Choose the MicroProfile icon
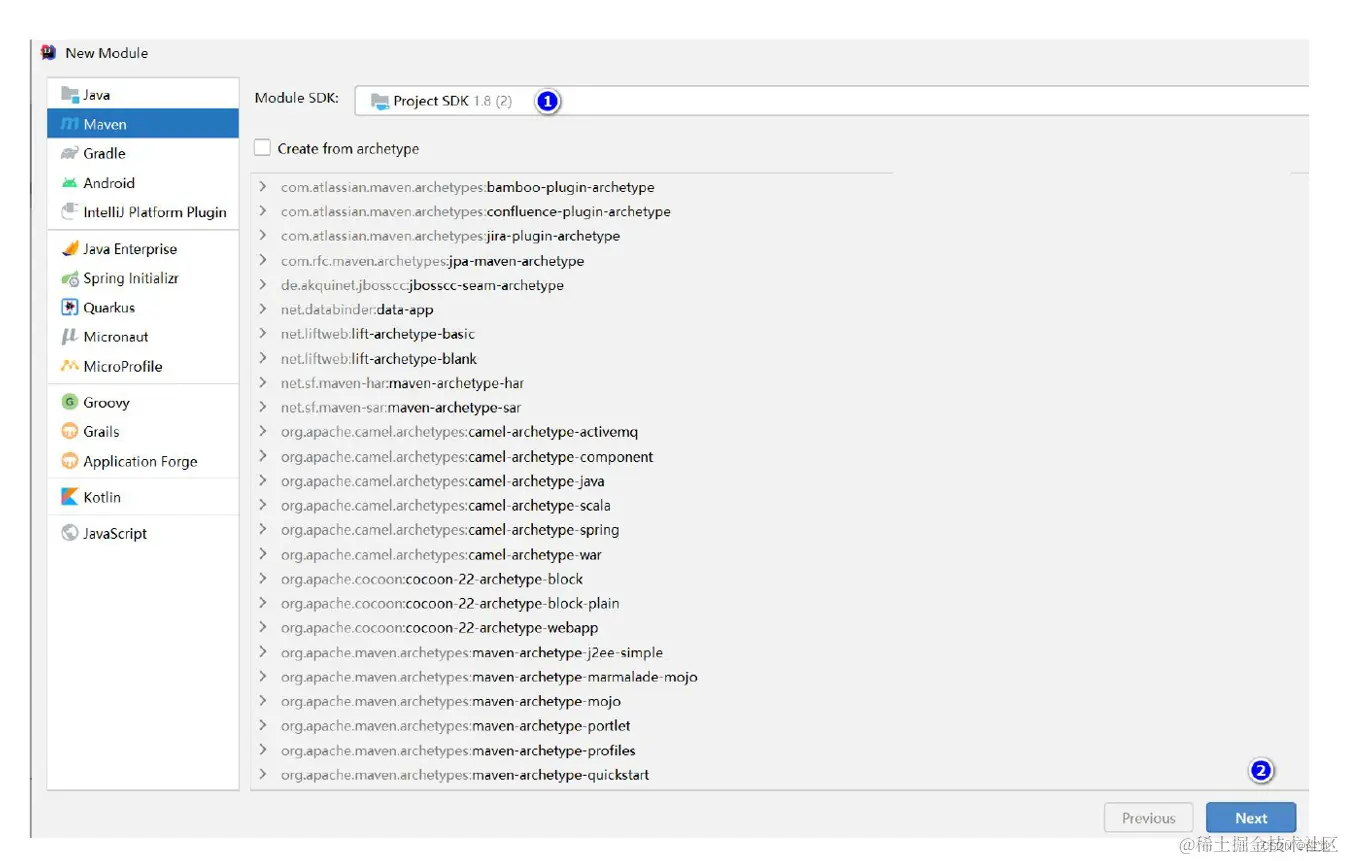 click(70, 366)
